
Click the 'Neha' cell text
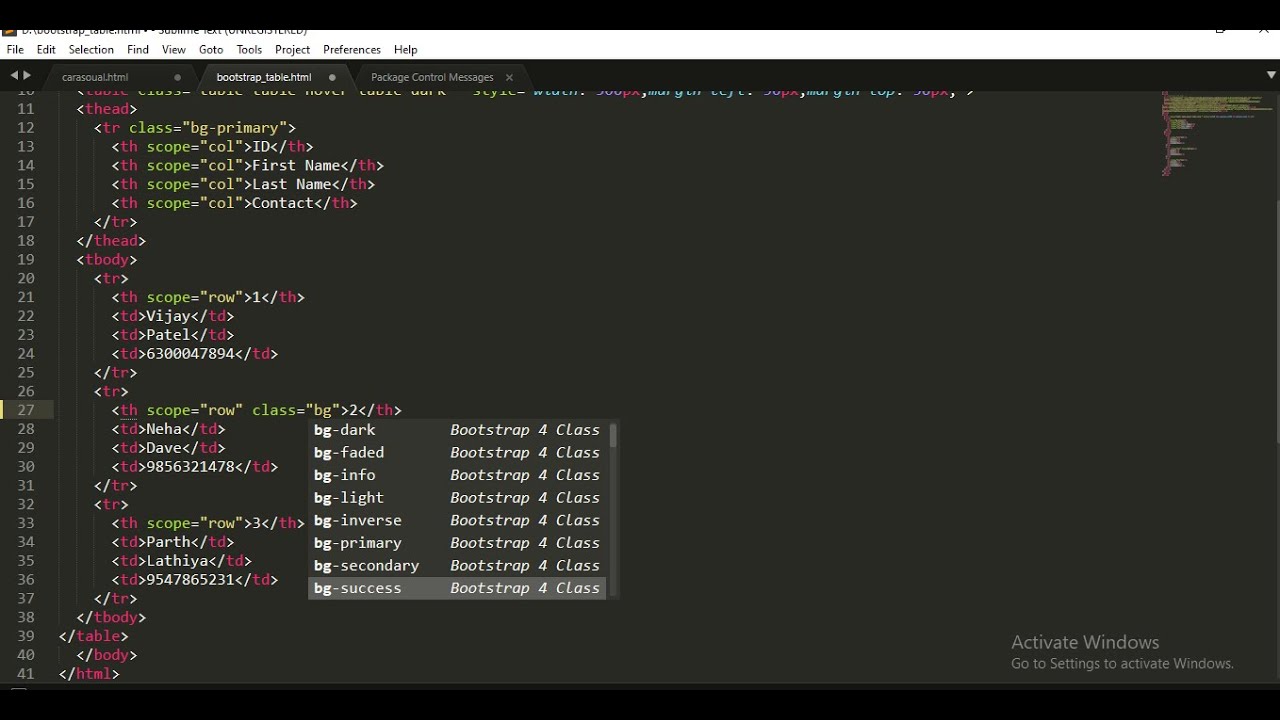click(x=164, y=429)
